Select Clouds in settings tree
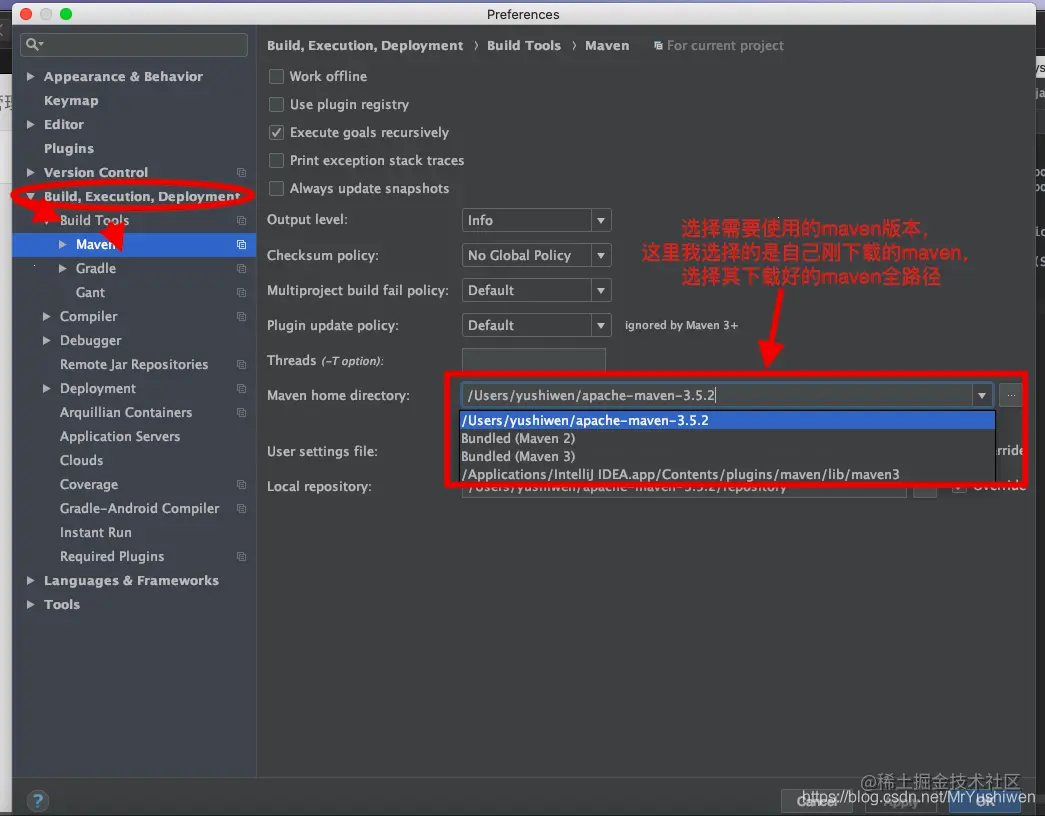This screenshot has width=1045, height=816. (81, 461)
